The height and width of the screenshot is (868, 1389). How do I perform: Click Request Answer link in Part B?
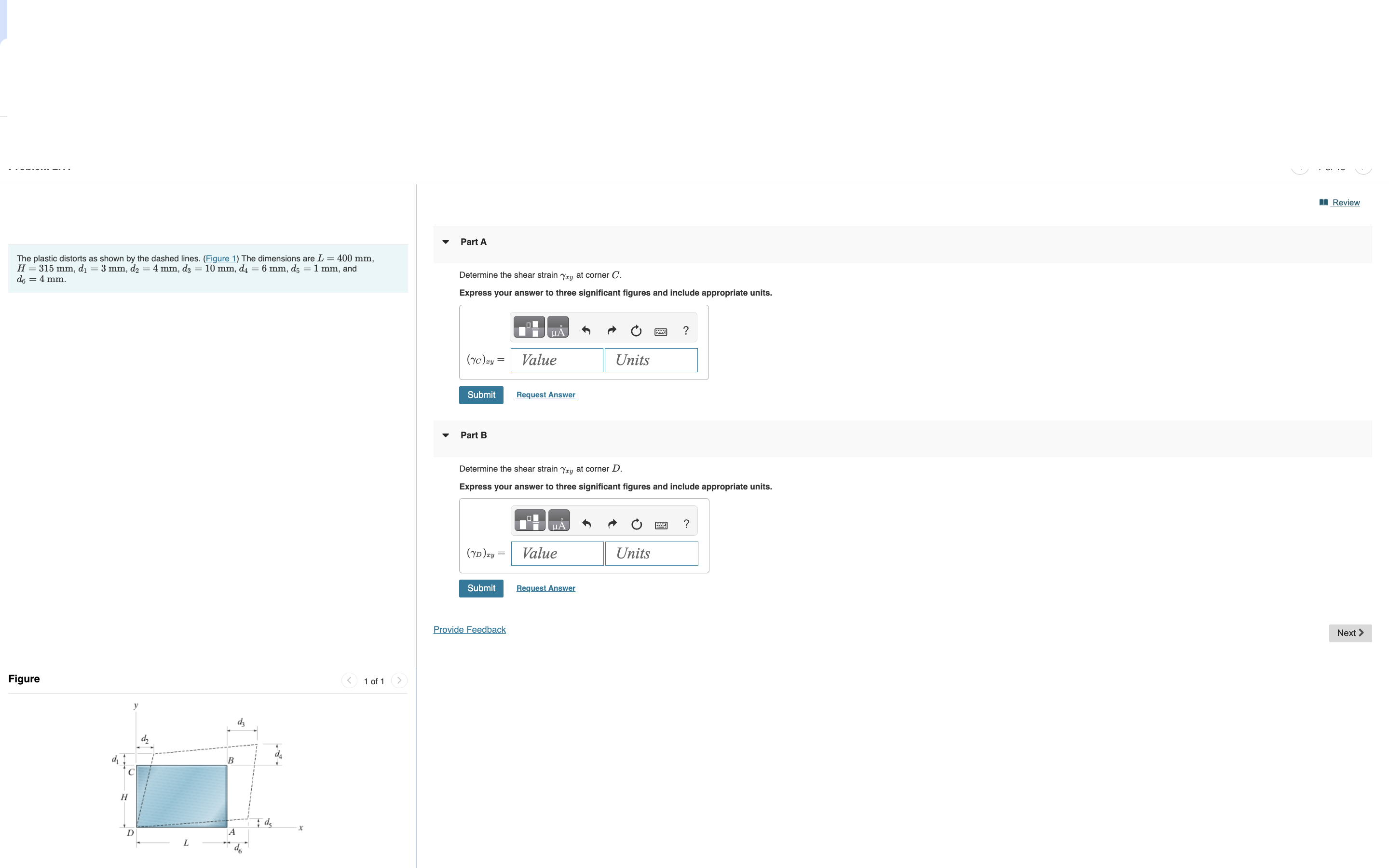[545, 588]
